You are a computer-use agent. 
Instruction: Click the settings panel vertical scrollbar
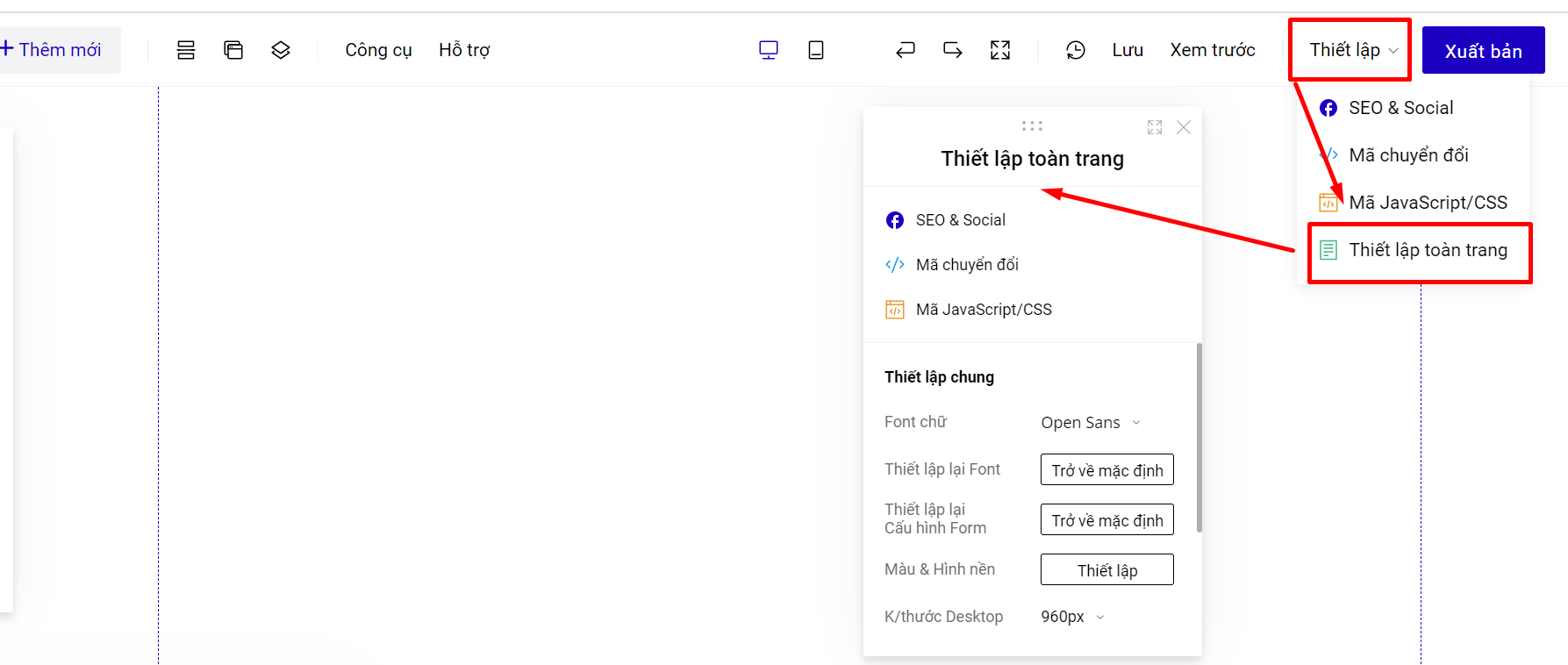[1199, 437]
